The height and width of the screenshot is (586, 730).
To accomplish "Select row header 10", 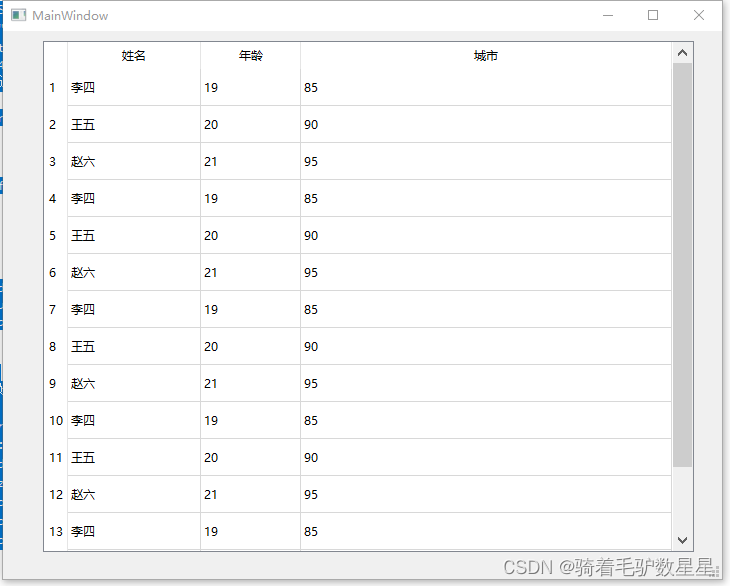I will 56,420.
